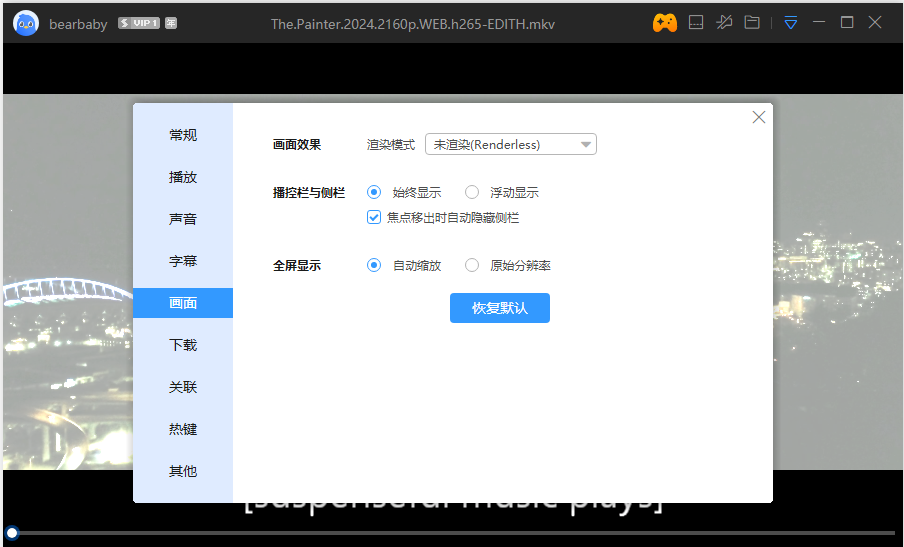
Task: Open the 字幕 settings tab
Action: [183, 261]
